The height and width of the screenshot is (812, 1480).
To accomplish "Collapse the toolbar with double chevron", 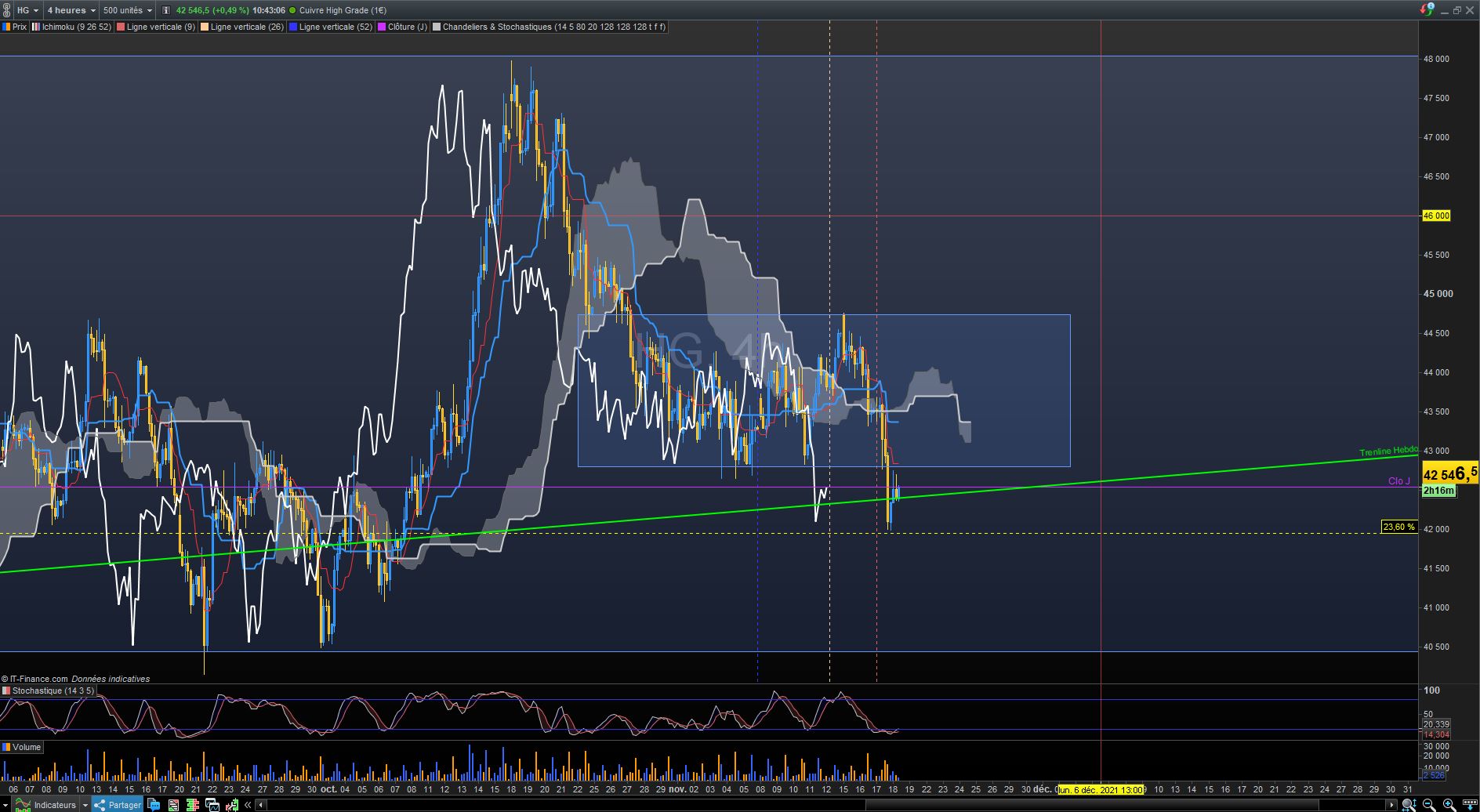I will click(248, 805).
